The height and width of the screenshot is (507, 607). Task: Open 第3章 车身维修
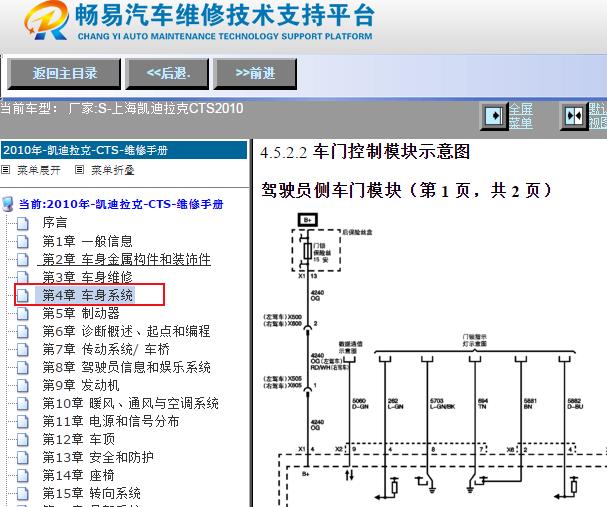coord(87,277)
